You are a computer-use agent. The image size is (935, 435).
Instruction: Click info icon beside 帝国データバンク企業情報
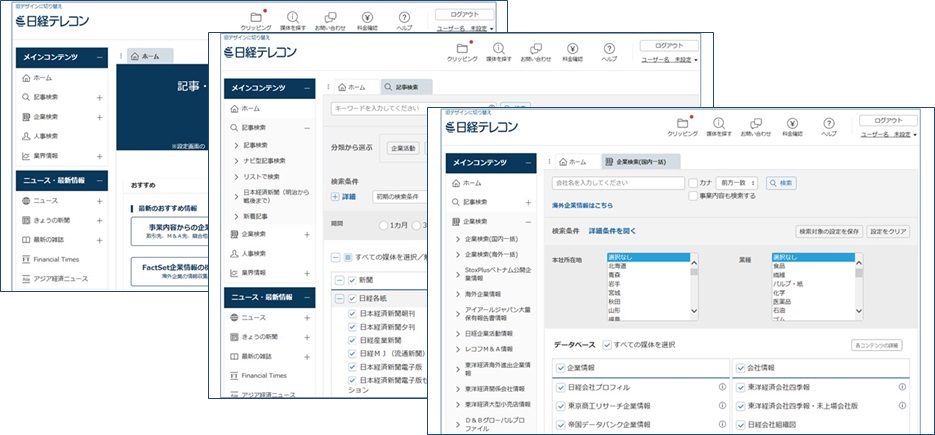(722, 424)
